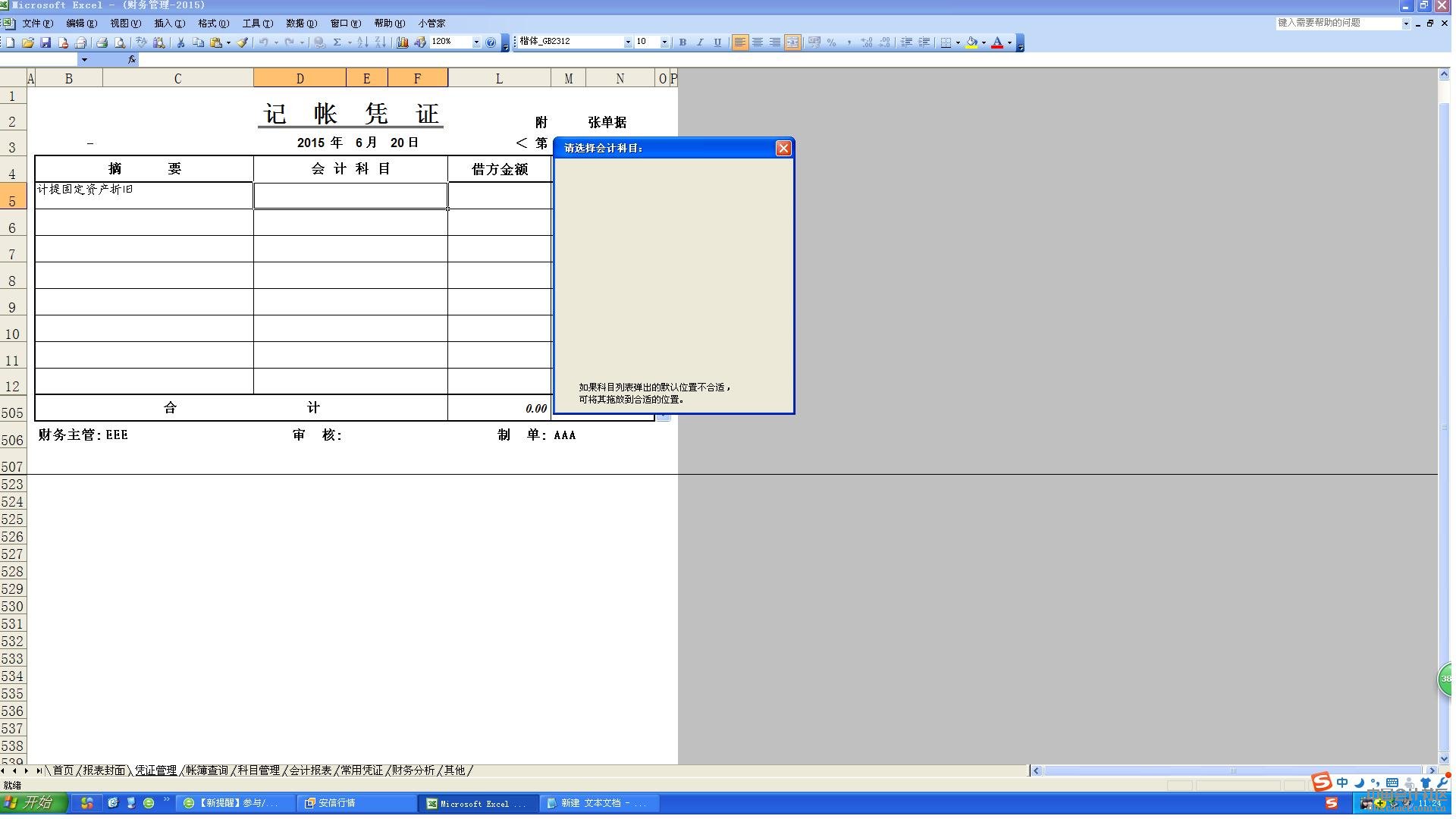Open the 格式 menu

click(x=212, y=24)
